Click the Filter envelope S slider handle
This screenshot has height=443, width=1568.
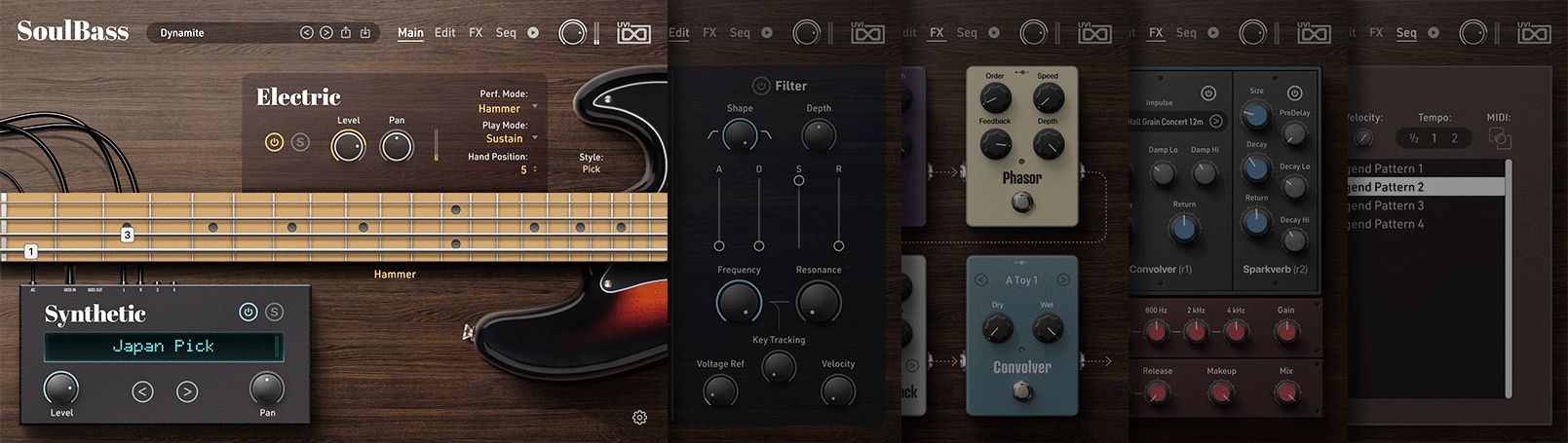point(799,180)
